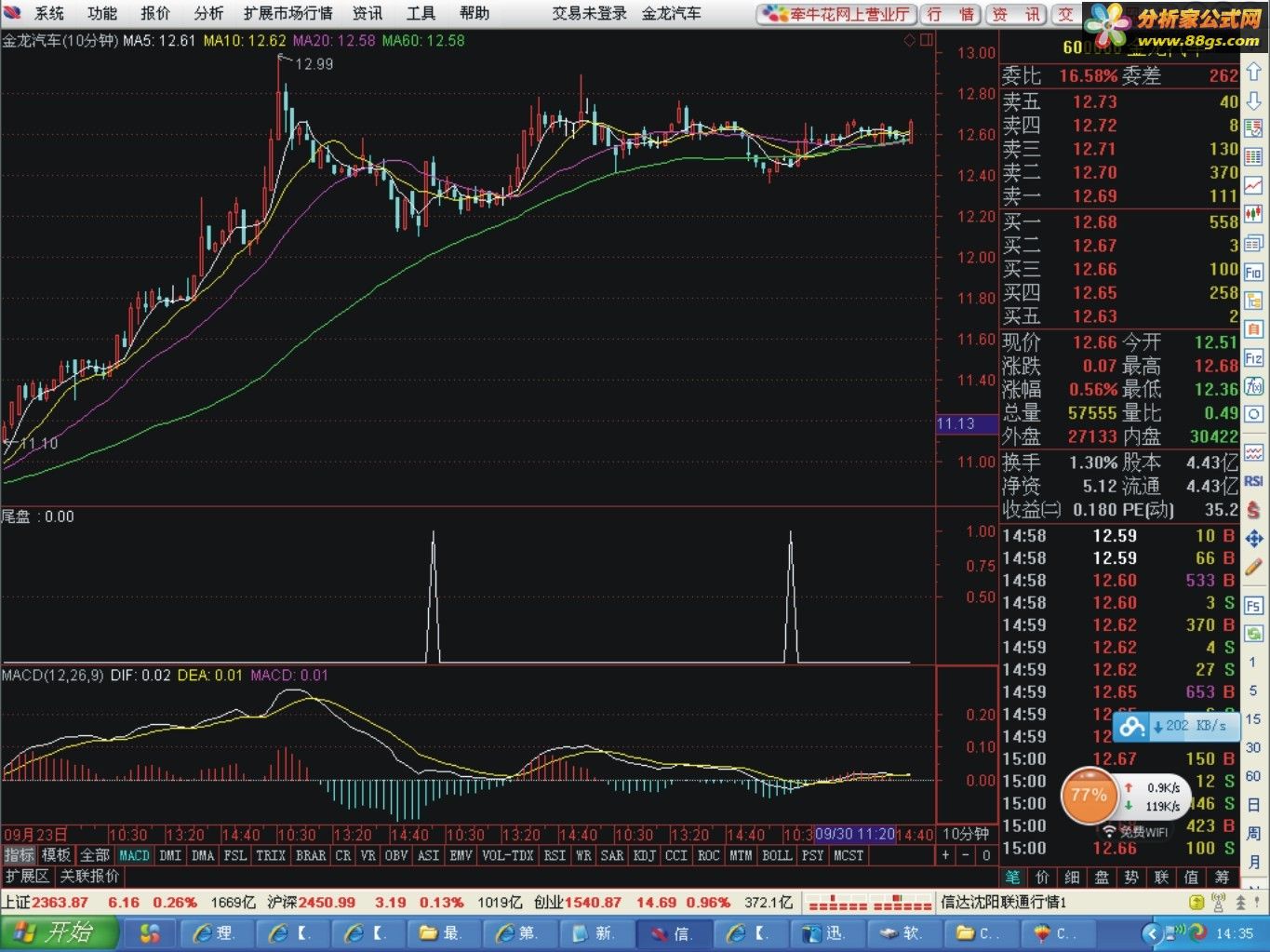Click the square window icon at chart top-right
The image size is (1270, 952).
(x=926, y=40)
